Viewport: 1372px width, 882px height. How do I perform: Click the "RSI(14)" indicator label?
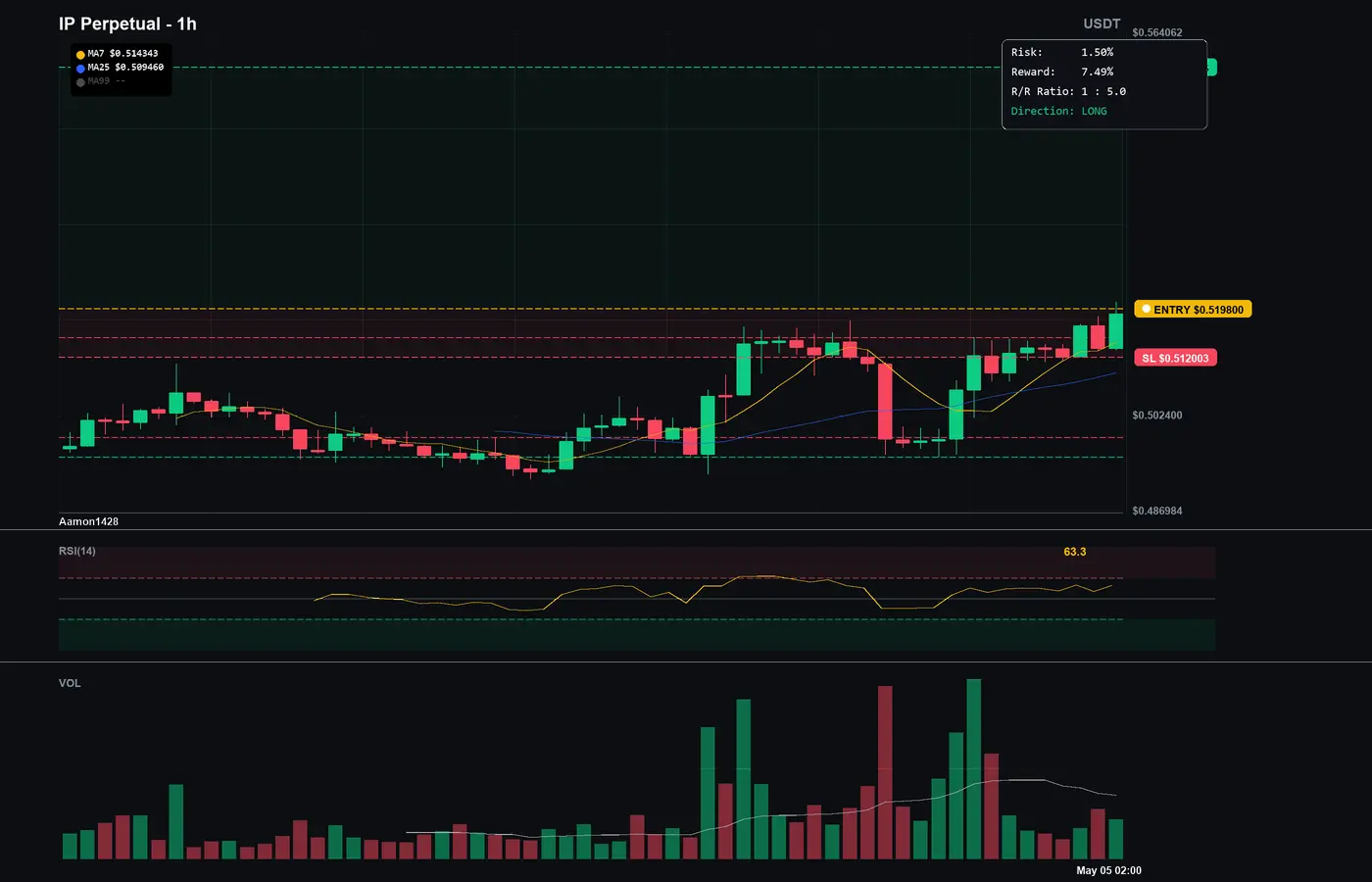point(77,551)
